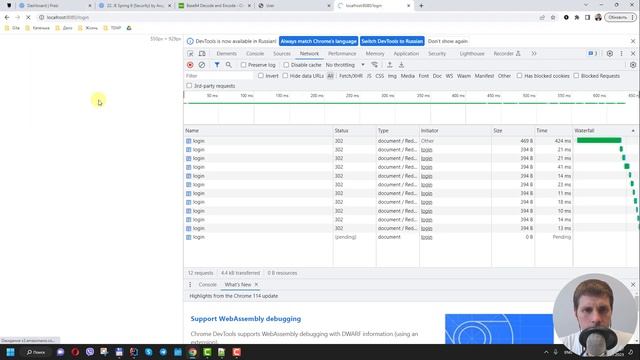Open network conditions wifi icon
The height and width of the screenshot is (360, 640).
click(x=374, y=65)
